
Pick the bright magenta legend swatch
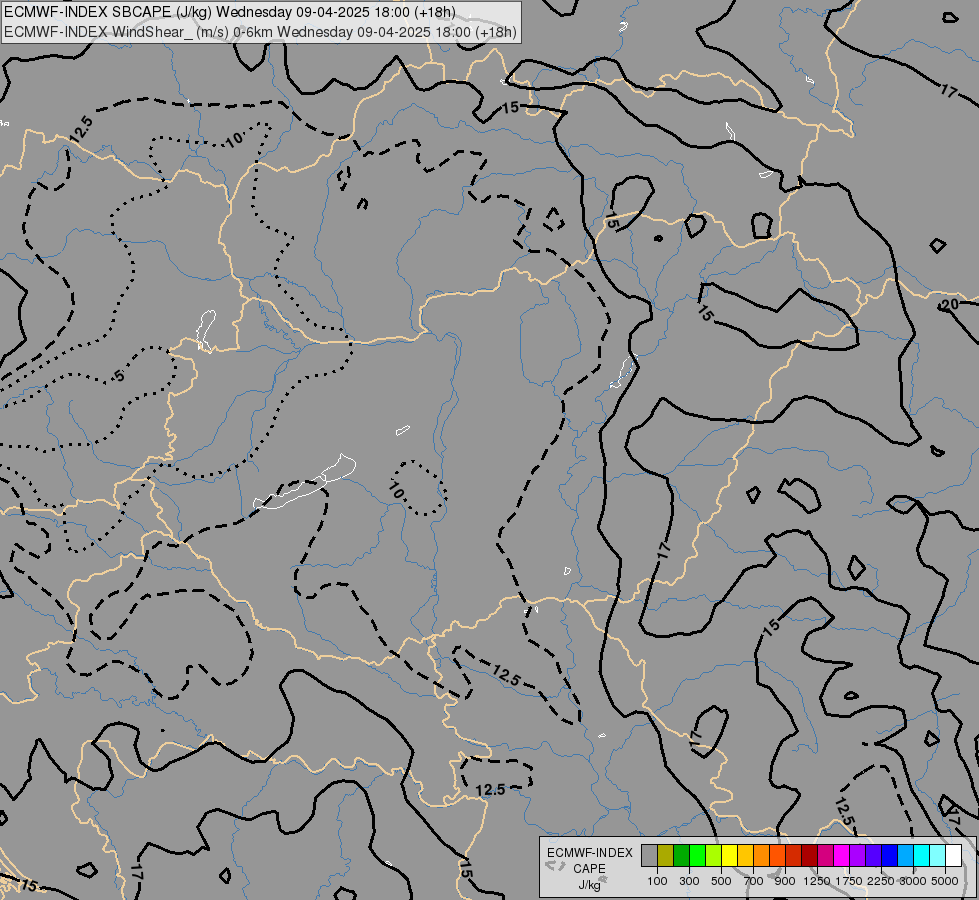[841, 855]
